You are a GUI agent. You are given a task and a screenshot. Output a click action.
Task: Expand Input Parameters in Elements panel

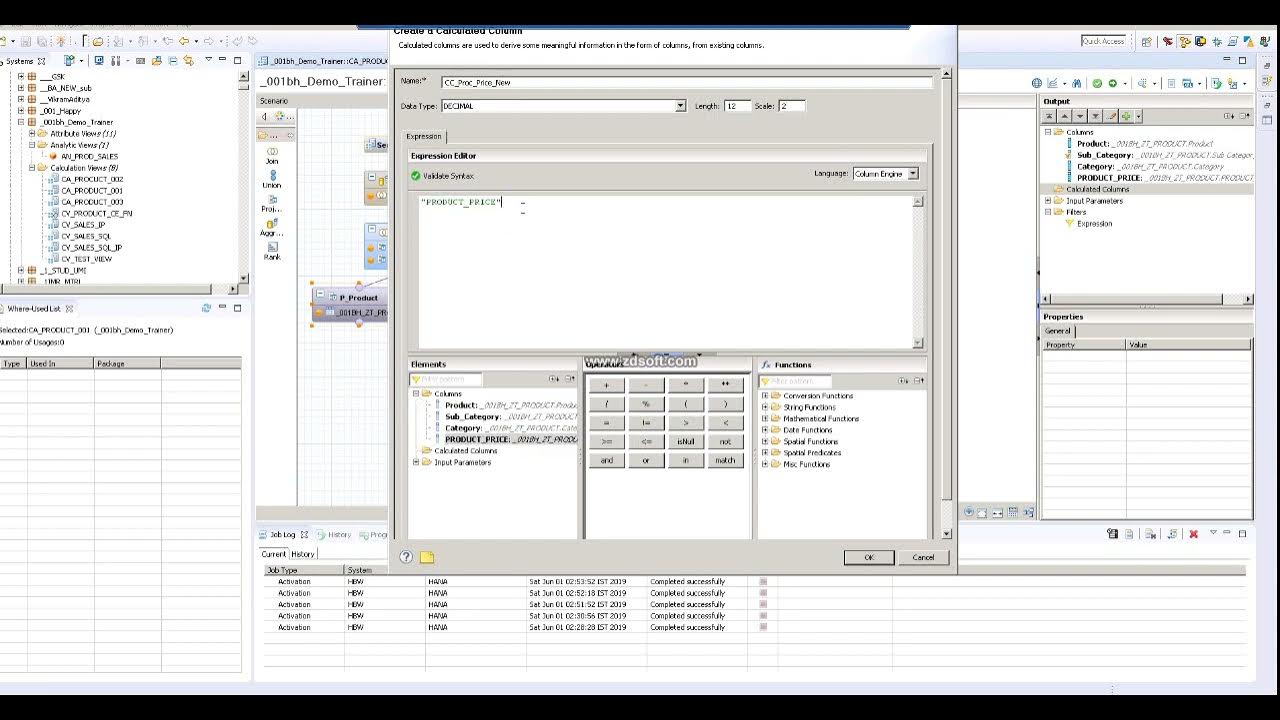pyautogui.click(x=416, y=462)
